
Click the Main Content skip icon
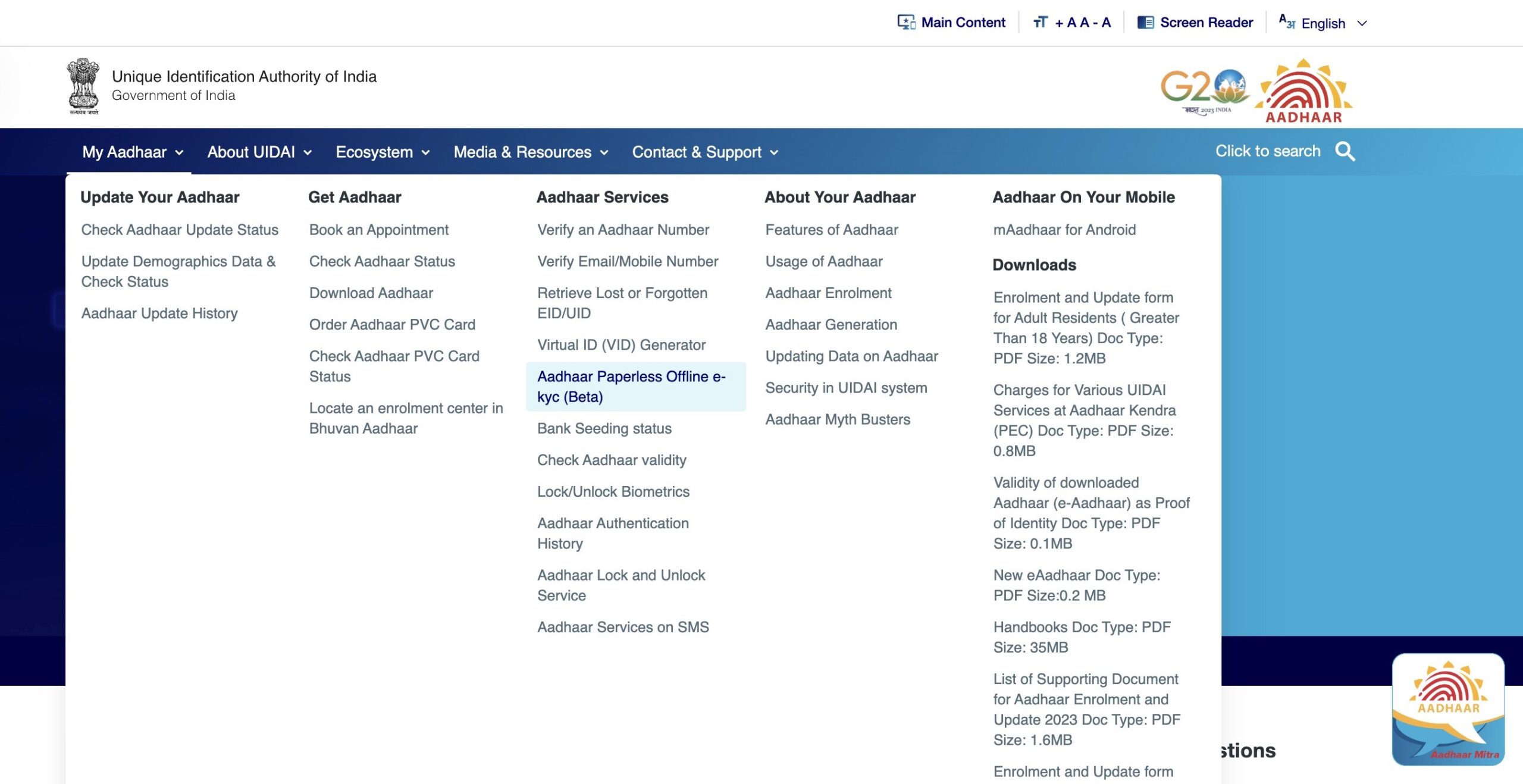click(x=906, y=23)
